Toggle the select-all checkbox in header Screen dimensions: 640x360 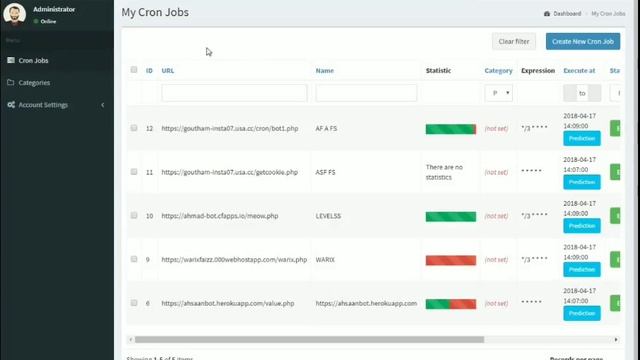coord(134,70)
